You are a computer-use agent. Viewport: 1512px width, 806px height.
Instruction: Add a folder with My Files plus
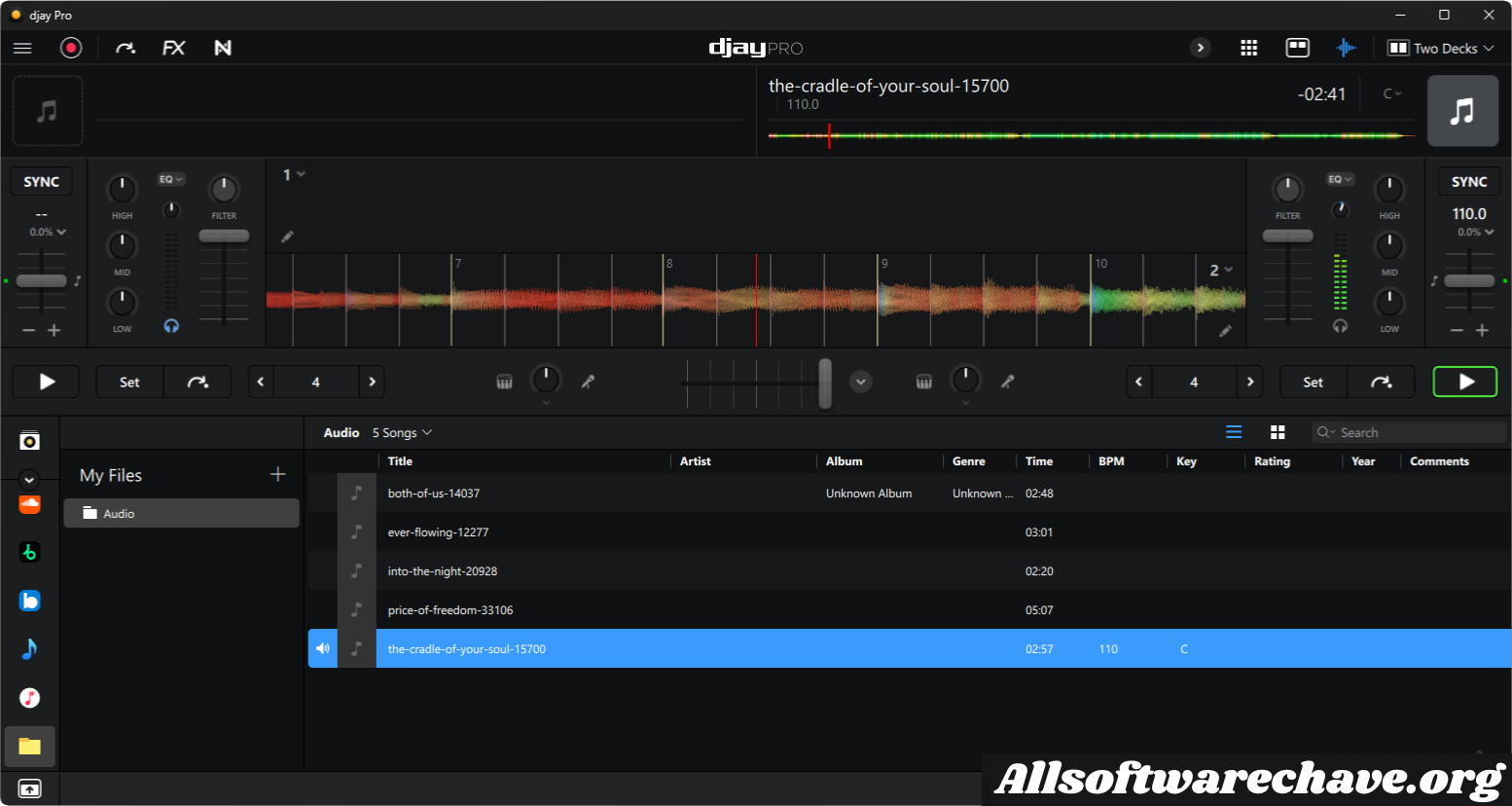pos(278,474)
